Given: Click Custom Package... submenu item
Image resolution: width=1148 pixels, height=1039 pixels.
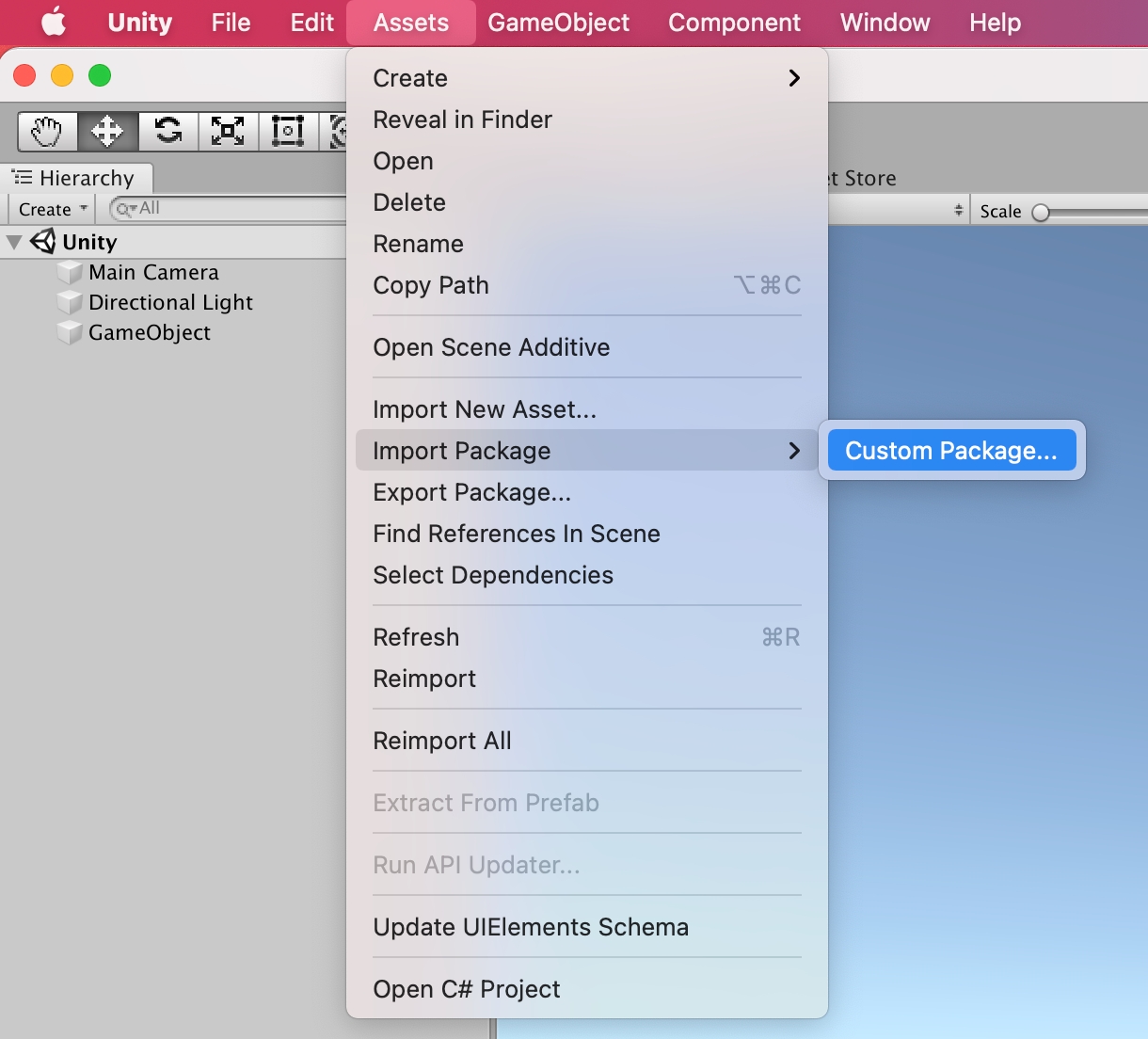Looking at the screenshot, I should click(x=950, y=451).
